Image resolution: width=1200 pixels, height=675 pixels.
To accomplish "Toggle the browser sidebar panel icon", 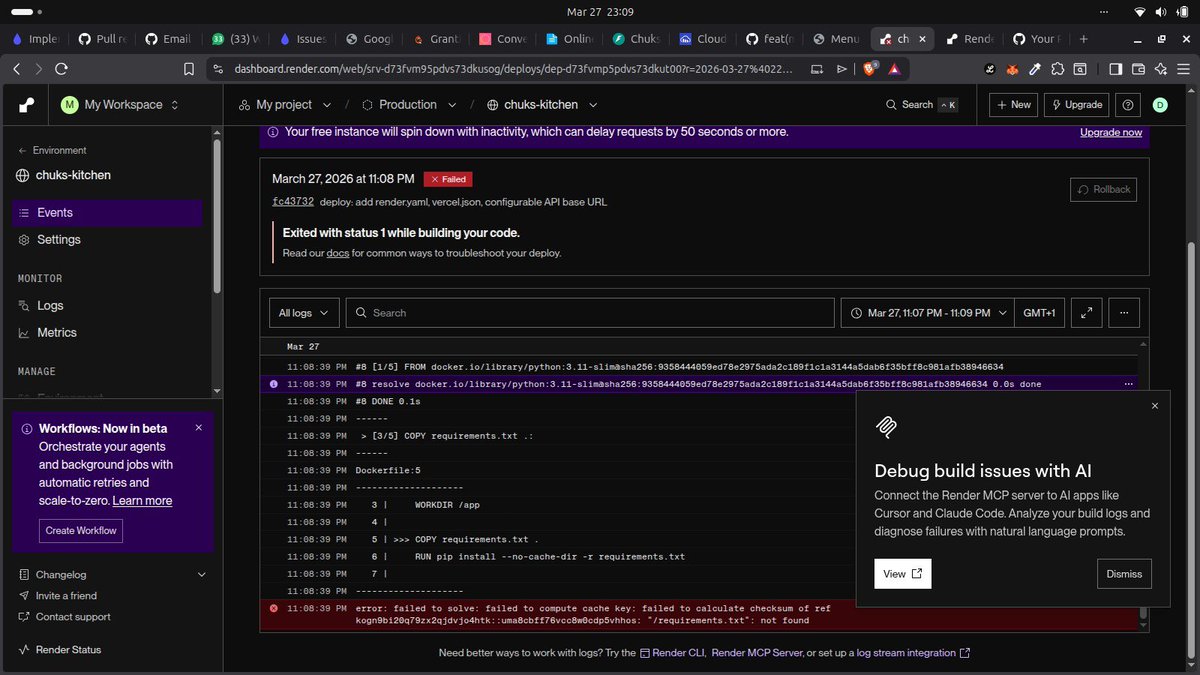I will pos(1116,69).
